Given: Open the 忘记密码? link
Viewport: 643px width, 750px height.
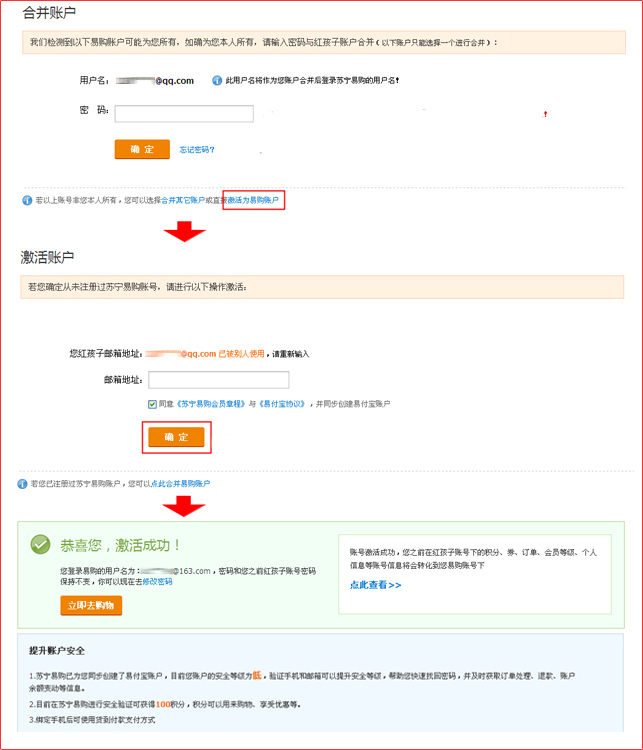Looking at the screenshot, I should (x=197, y=150).
